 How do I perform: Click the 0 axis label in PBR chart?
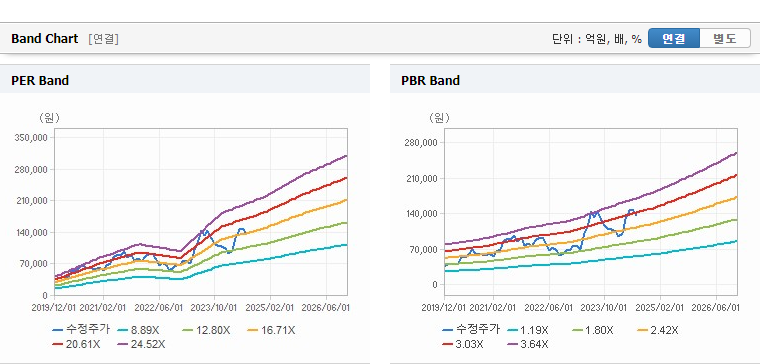tap(435, 285)
